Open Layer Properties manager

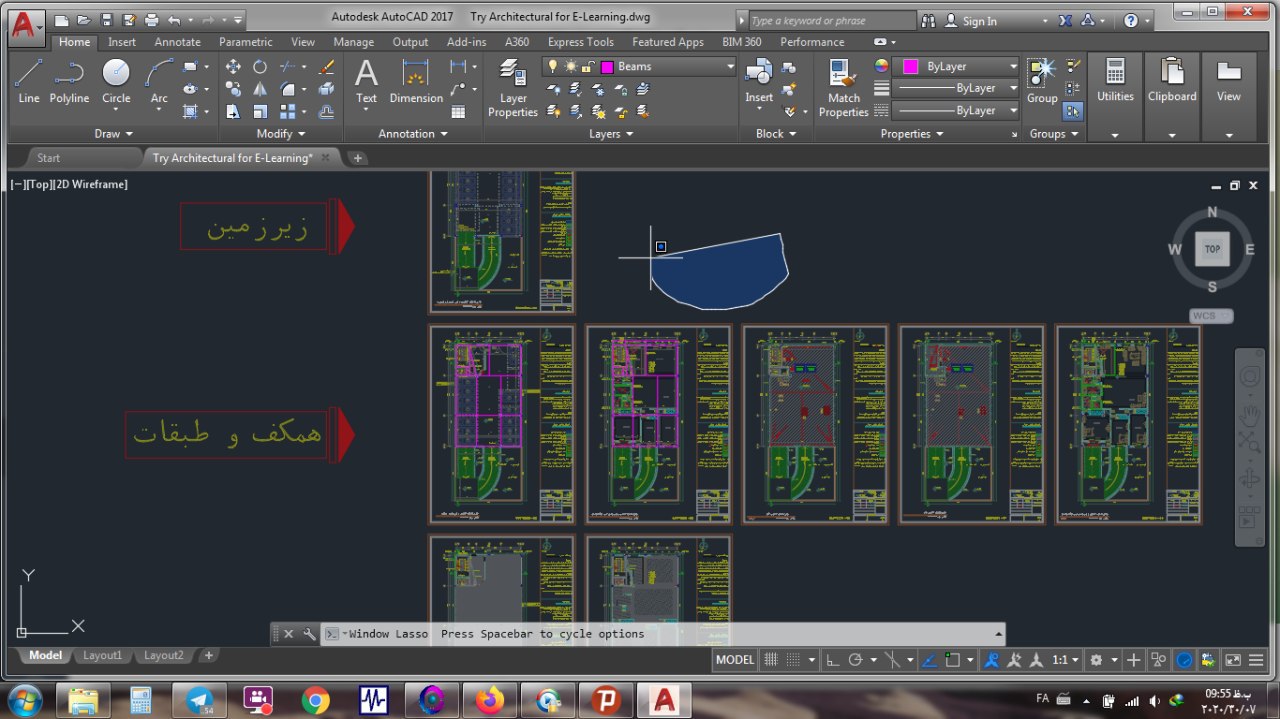point(513,88)
